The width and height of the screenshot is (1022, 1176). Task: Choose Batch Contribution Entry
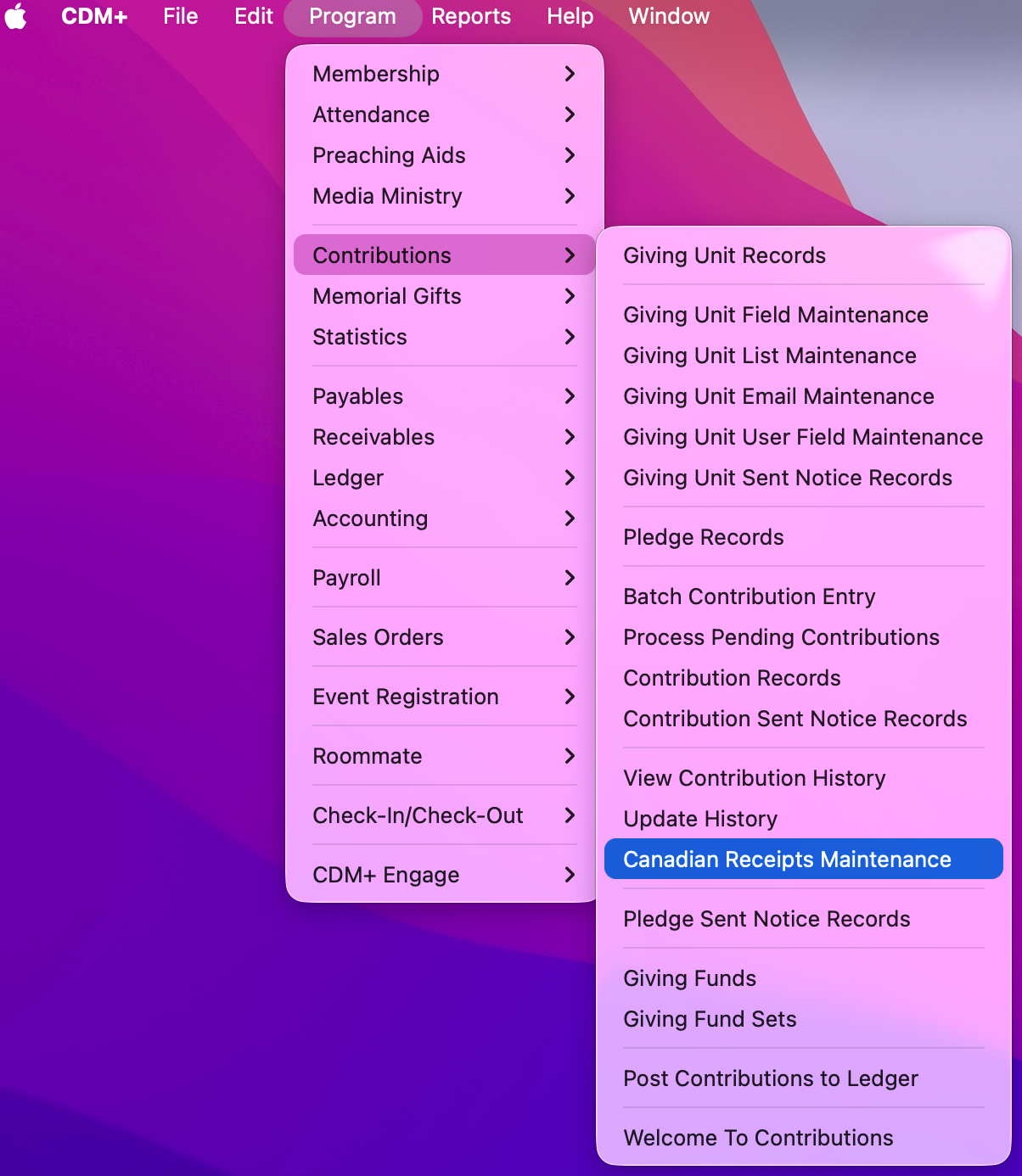[x=804, y=596]
